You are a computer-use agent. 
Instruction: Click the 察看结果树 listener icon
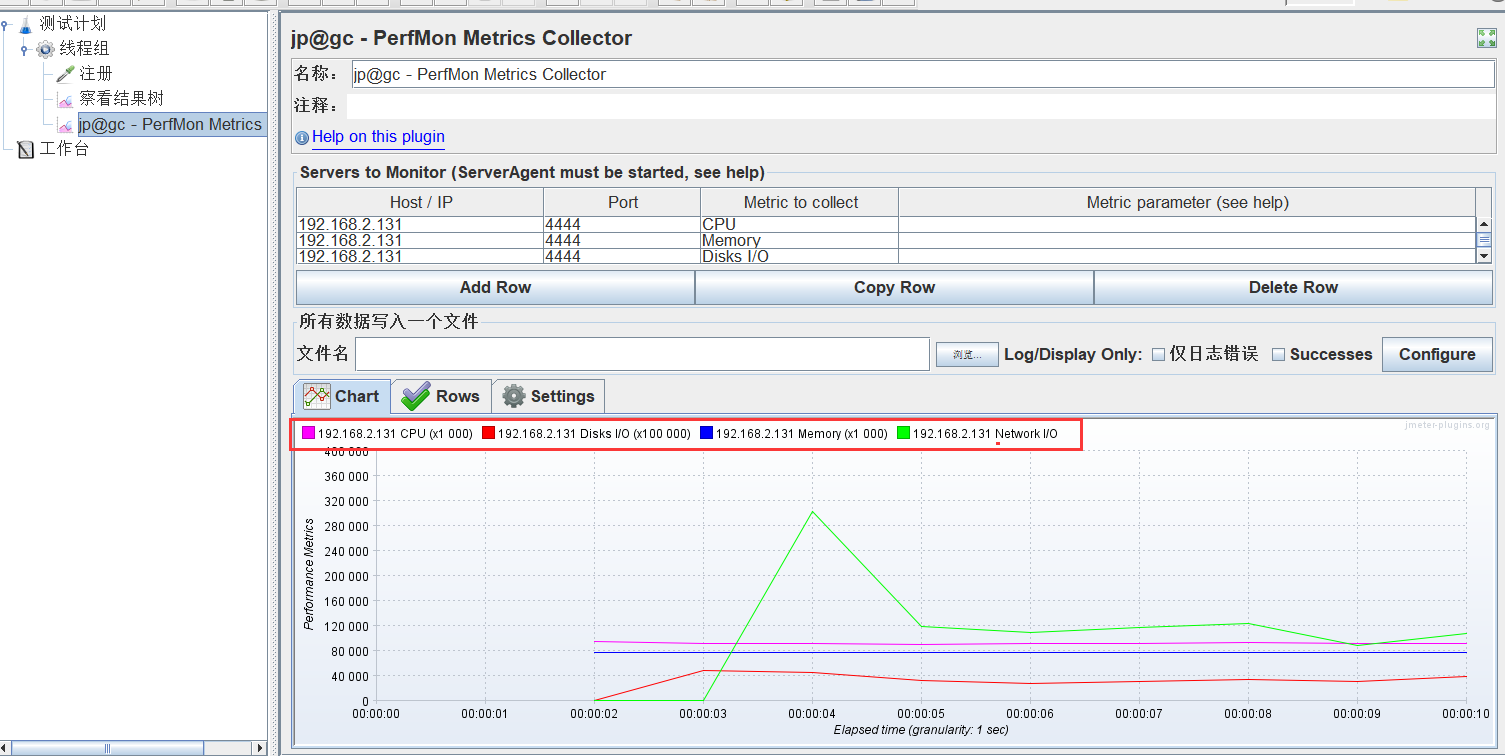65,99
